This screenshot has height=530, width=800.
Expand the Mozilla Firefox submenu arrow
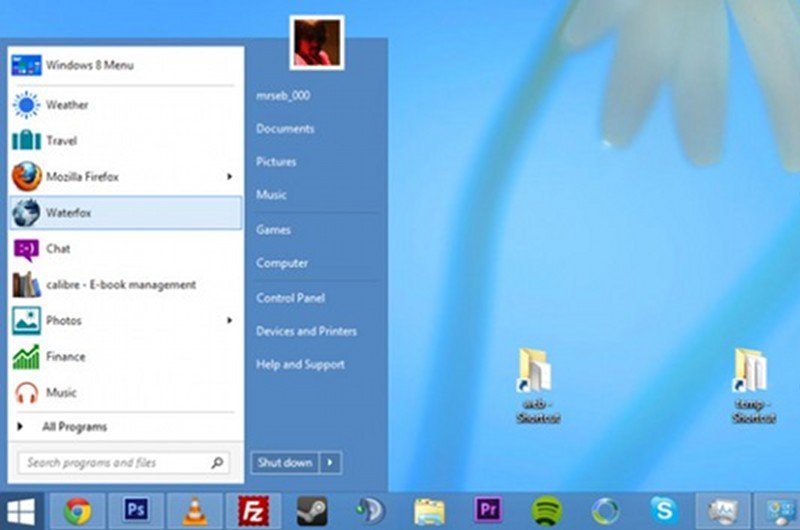(230, 176)
